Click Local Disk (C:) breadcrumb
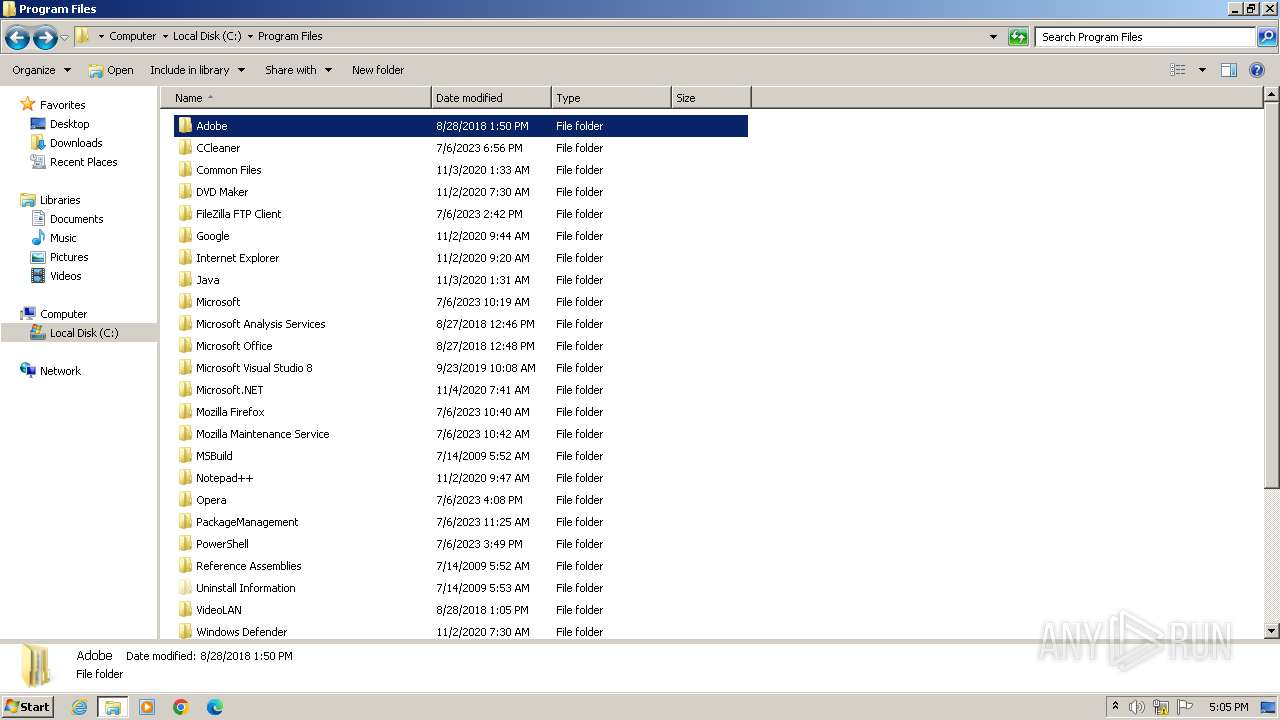Viewport: 1280px width, 720px height. click(x=207, y=36)
